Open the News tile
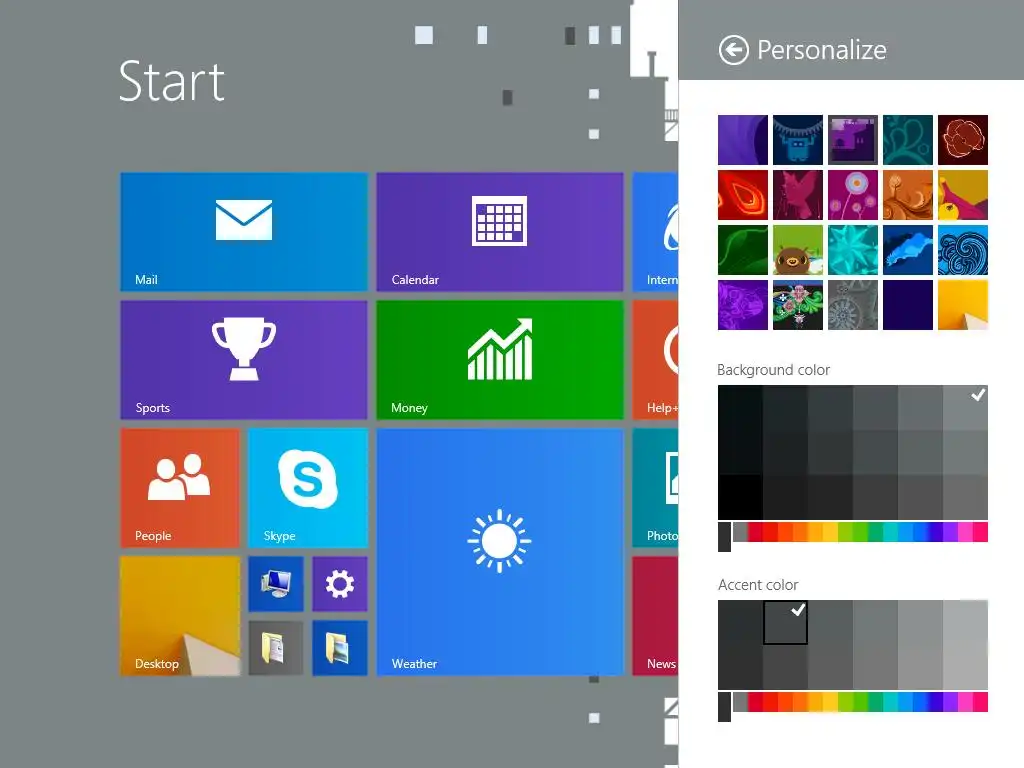Viewport: 1024px width, 768px height. pos(655,616)
